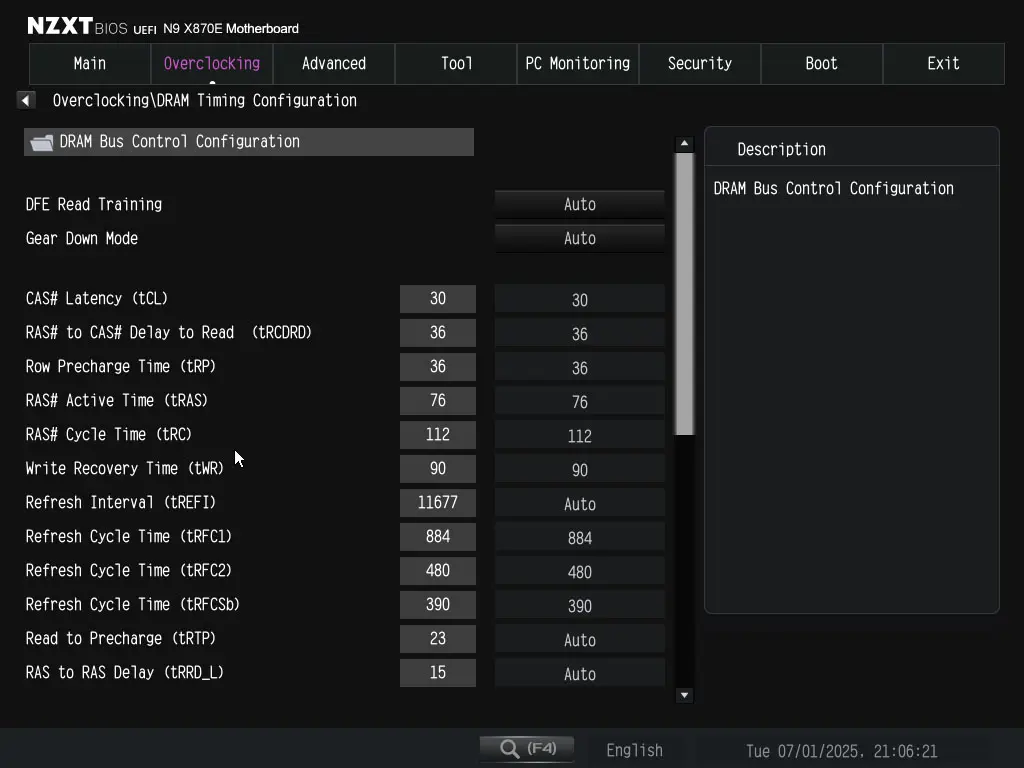Edit the tRFC1 setting field showing 884
This screenshot has height=768, width=1024.
(580, 537)
